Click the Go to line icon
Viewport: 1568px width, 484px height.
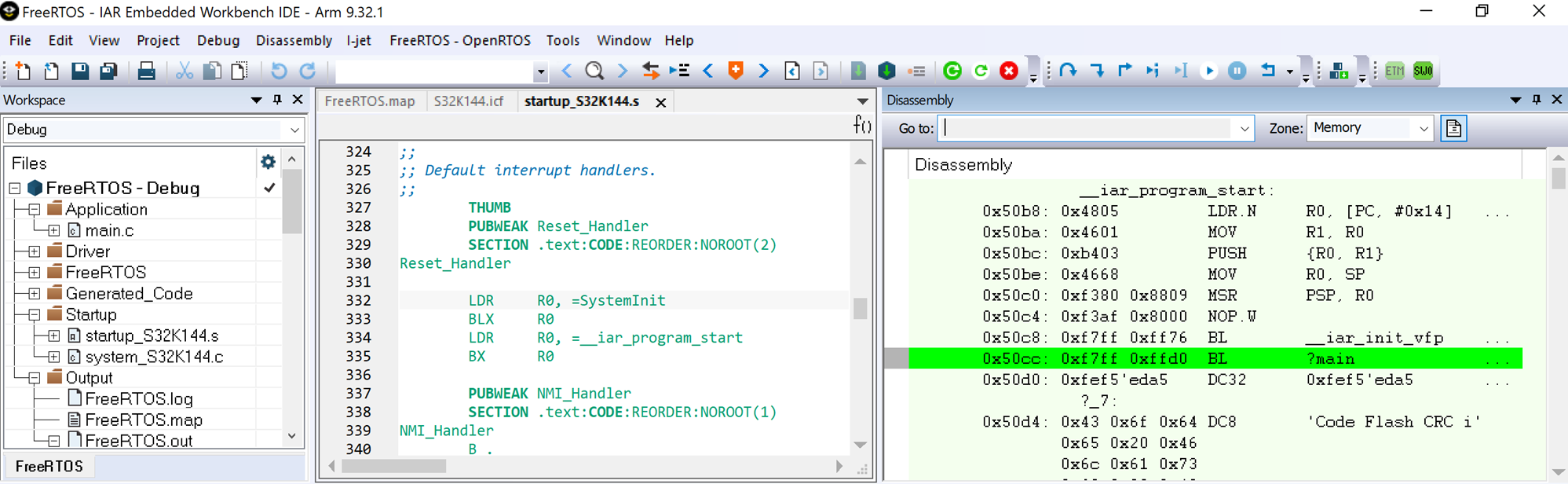point(679,71)
